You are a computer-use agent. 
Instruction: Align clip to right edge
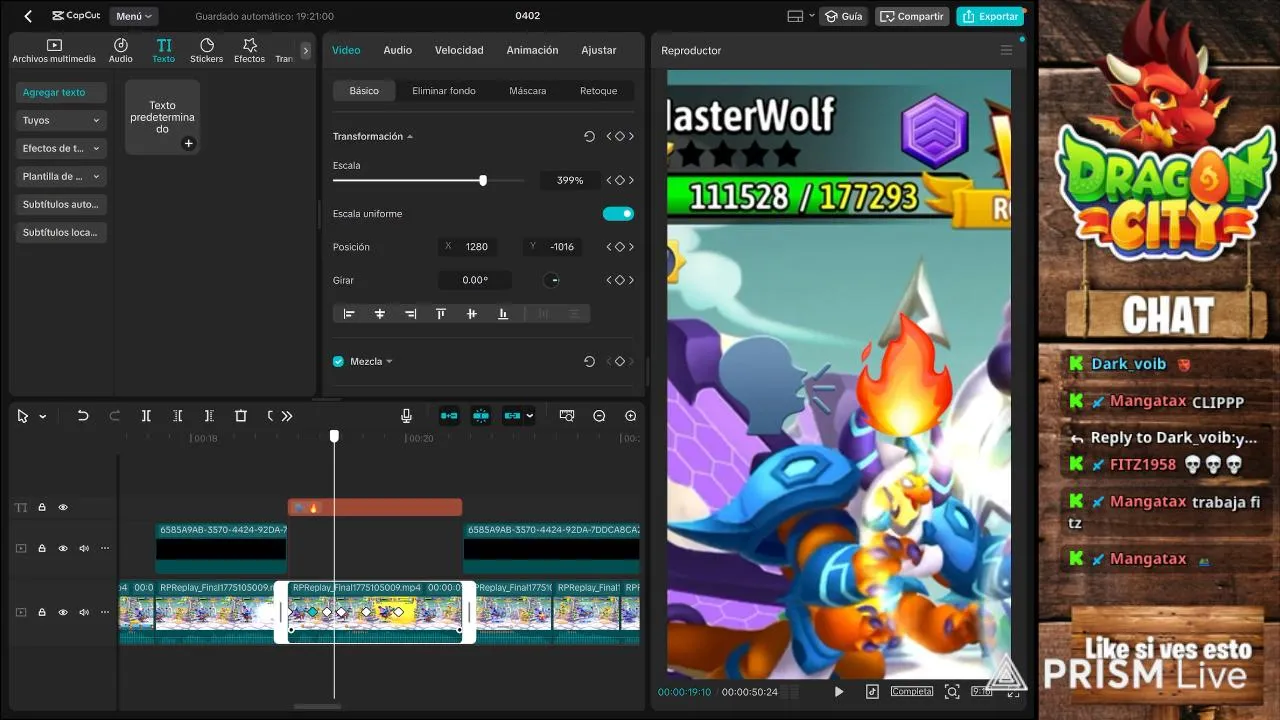pos(410,314)
